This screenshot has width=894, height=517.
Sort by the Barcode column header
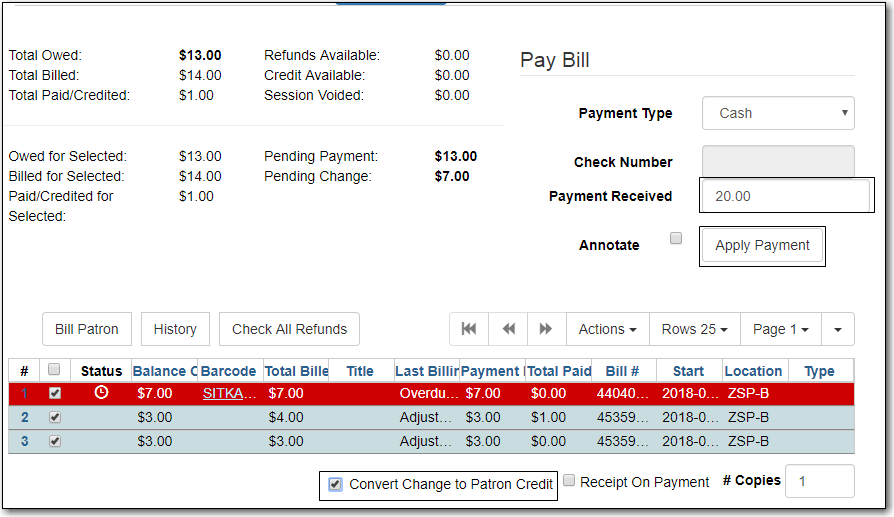point(228,371)
